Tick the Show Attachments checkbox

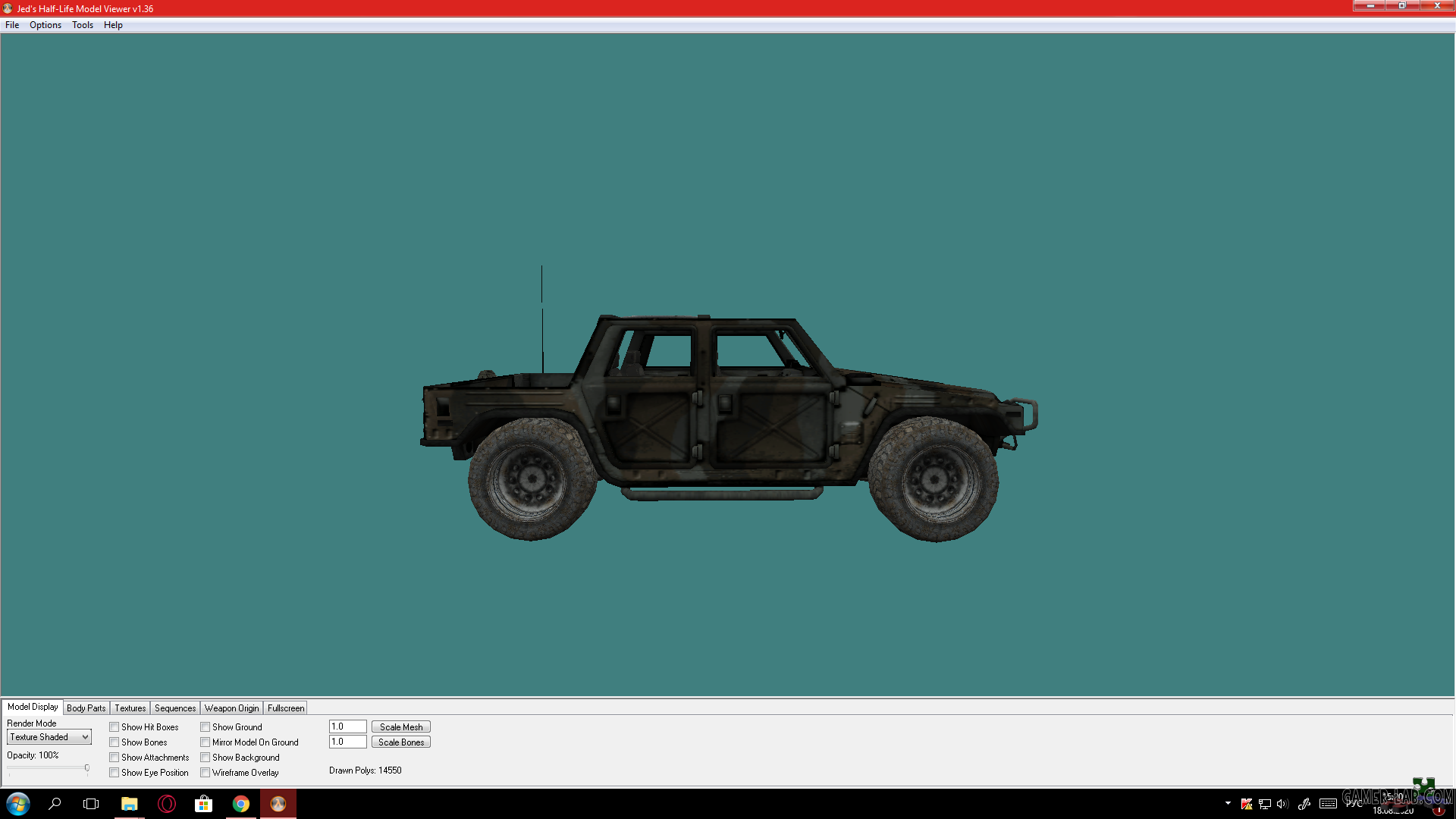(114, 758)
